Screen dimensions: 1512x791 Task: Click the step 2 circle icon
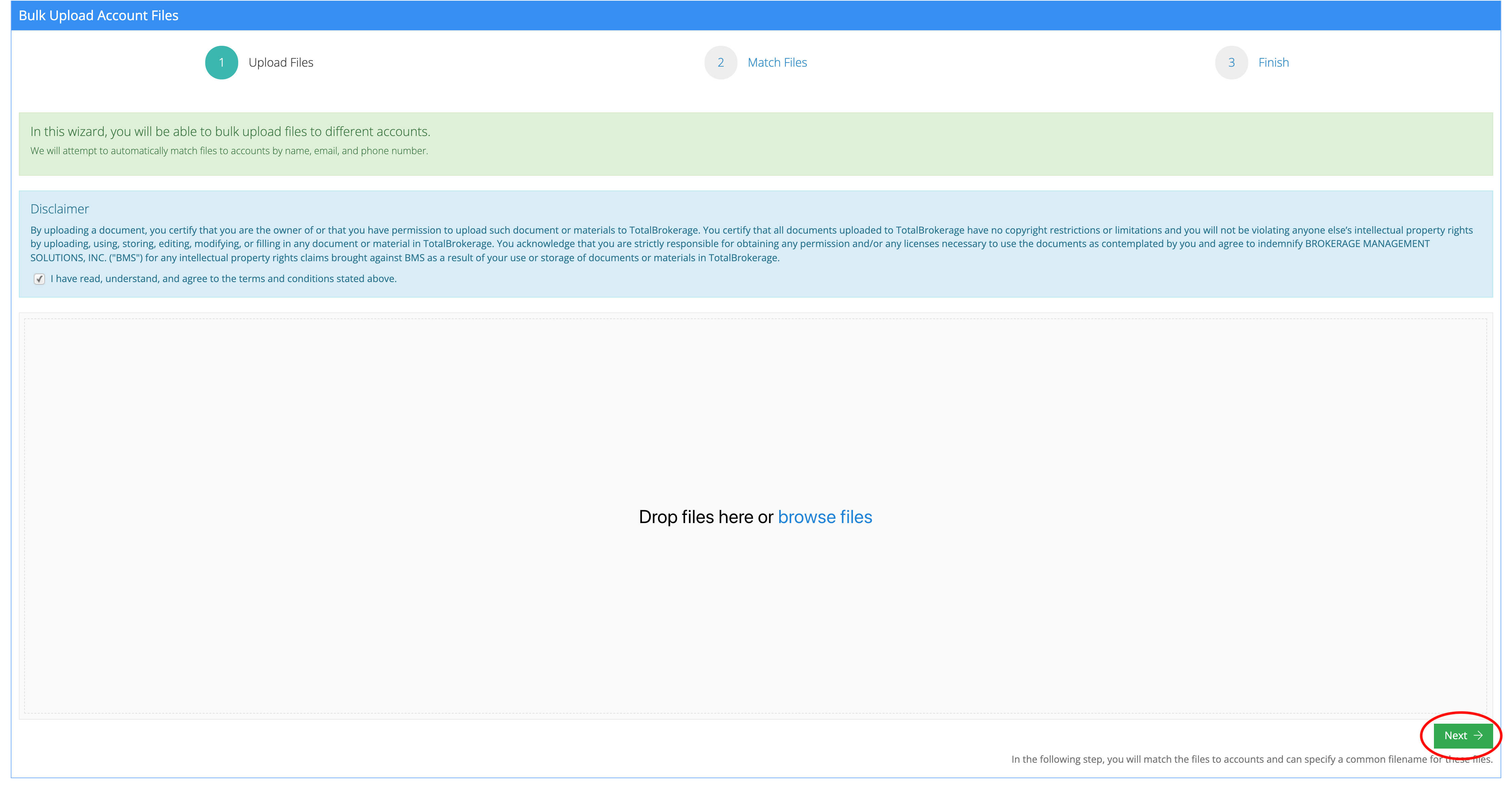pyautogui.click(x=720, y=62)
